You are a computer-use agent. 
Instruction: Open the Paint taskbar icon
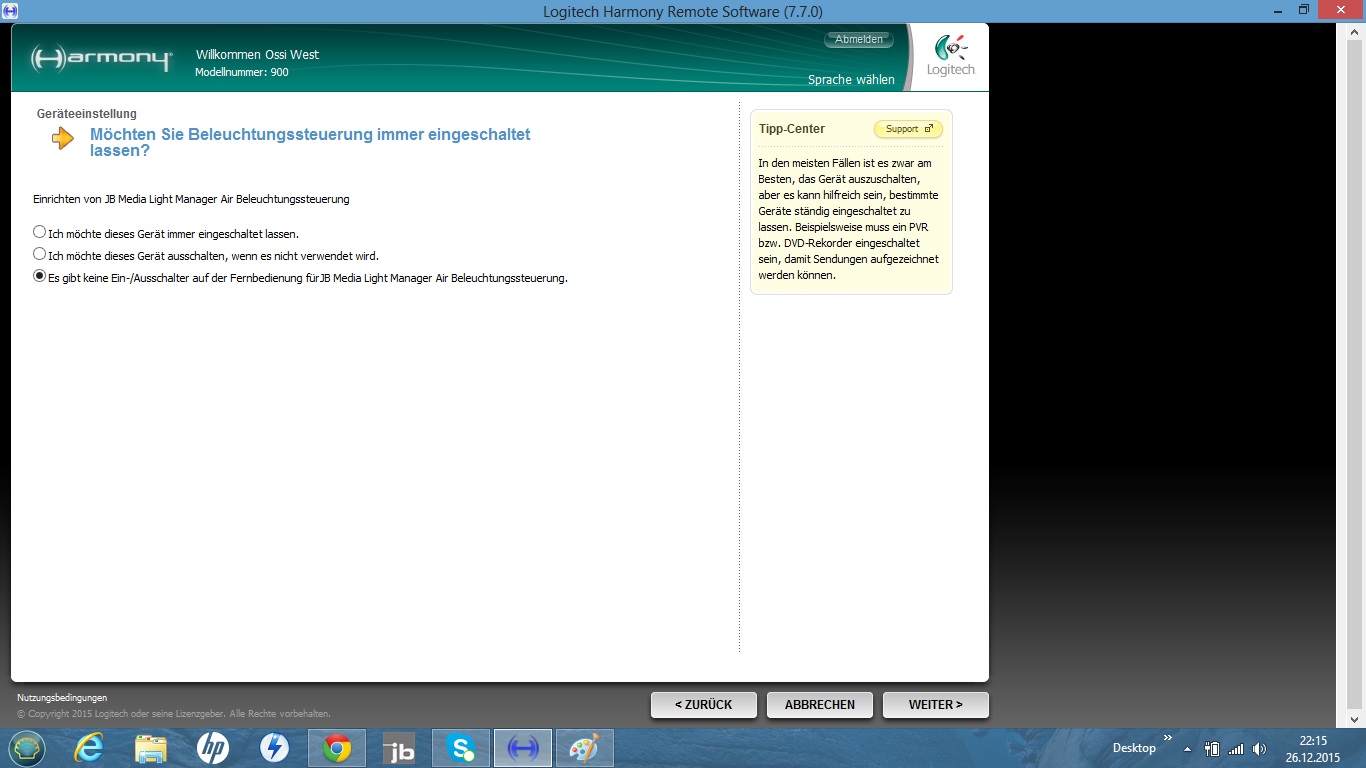(x=583, y=748)
